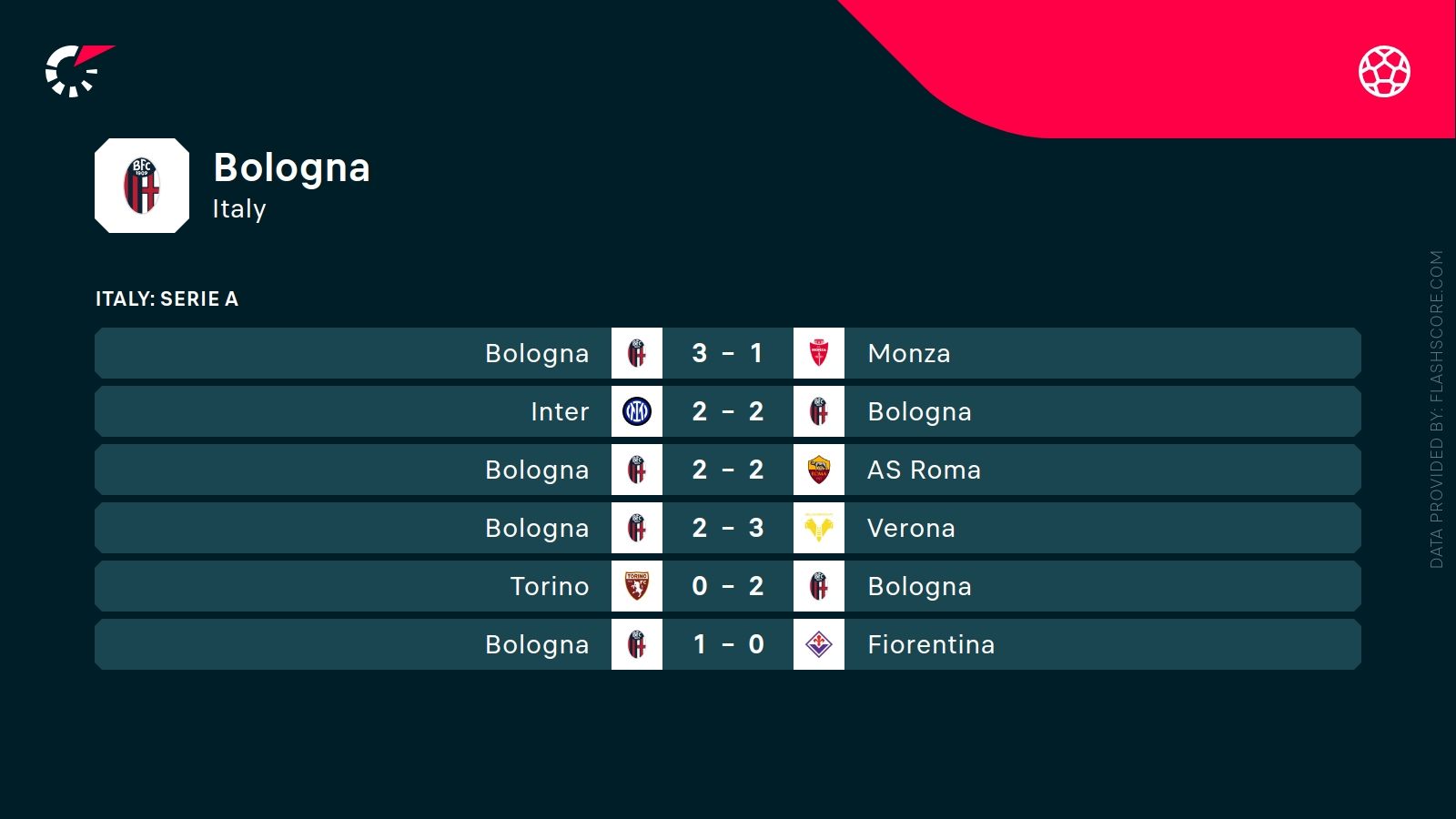Click the ITALY: SERIE A league label

(167, 298)
